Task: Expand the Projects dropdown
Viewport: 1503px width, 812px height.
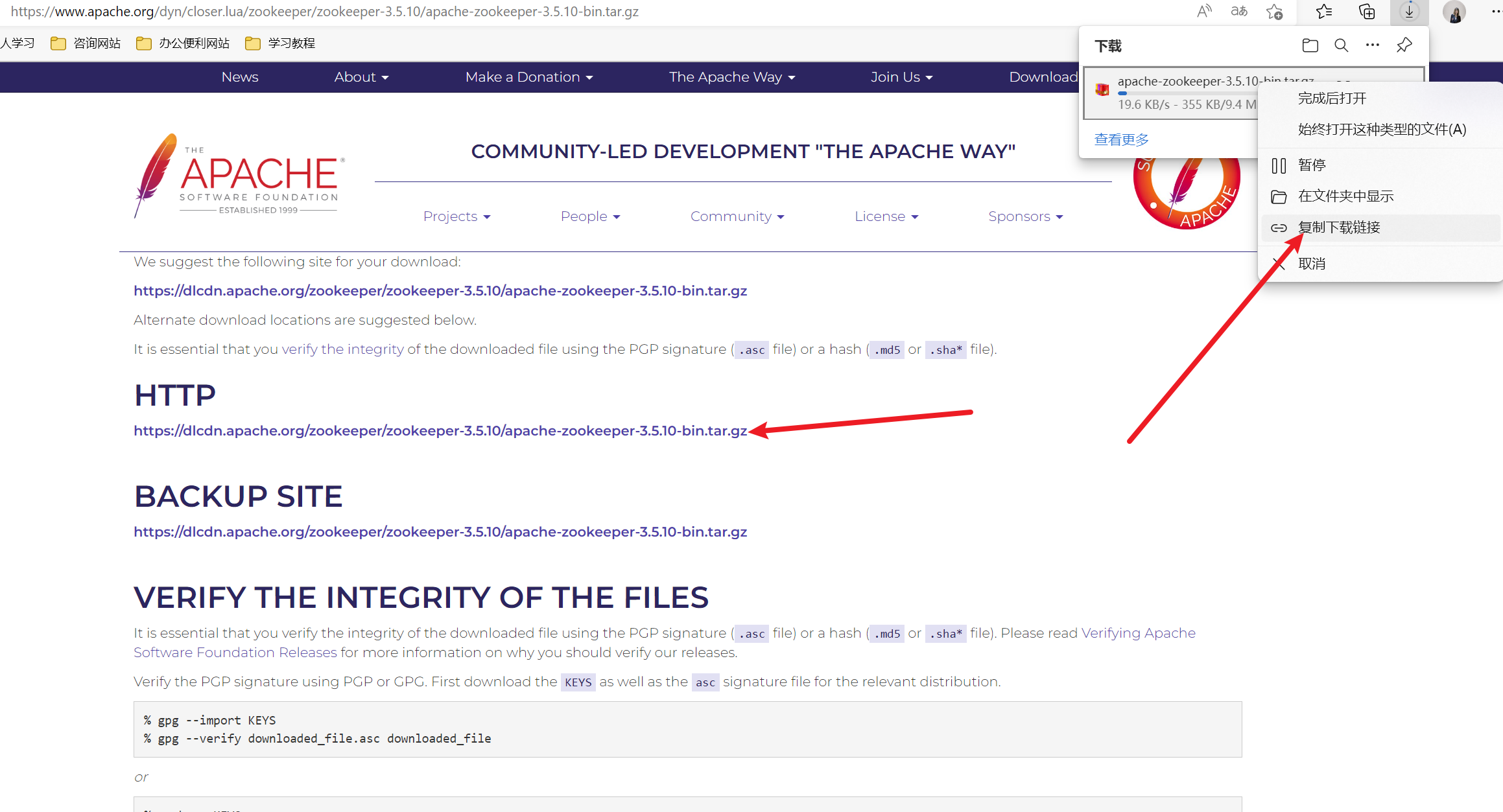Action: click(456, 216)
